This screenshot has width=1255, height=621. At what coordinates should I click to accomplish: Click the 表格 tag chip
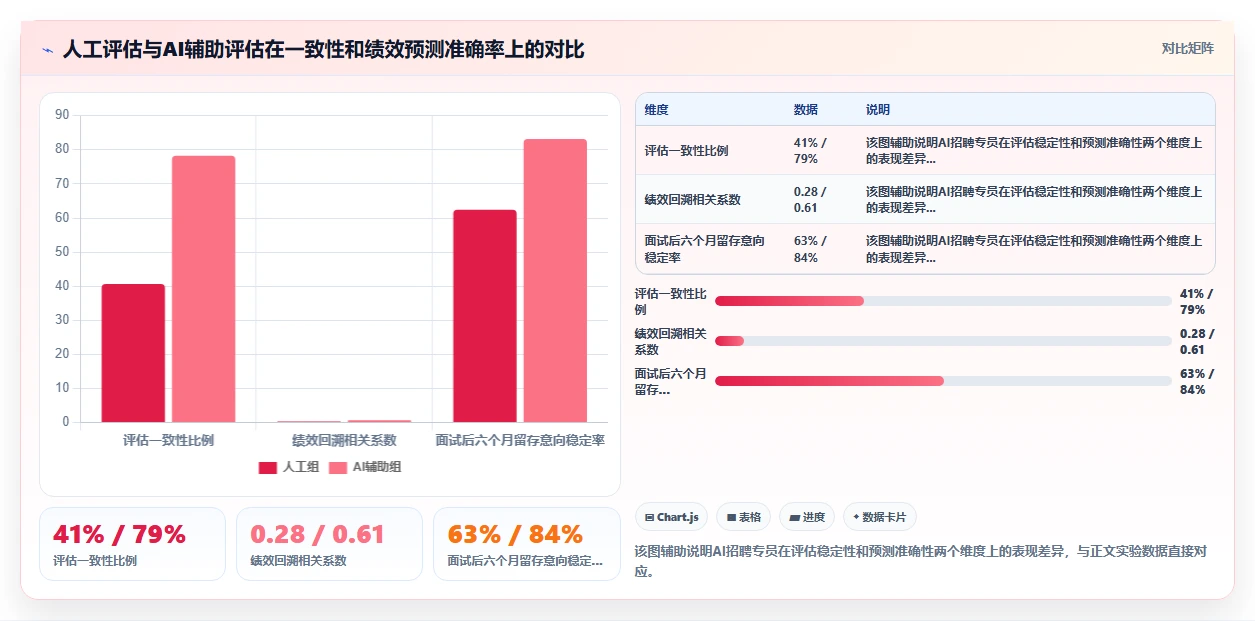click(x=743, y=517)
